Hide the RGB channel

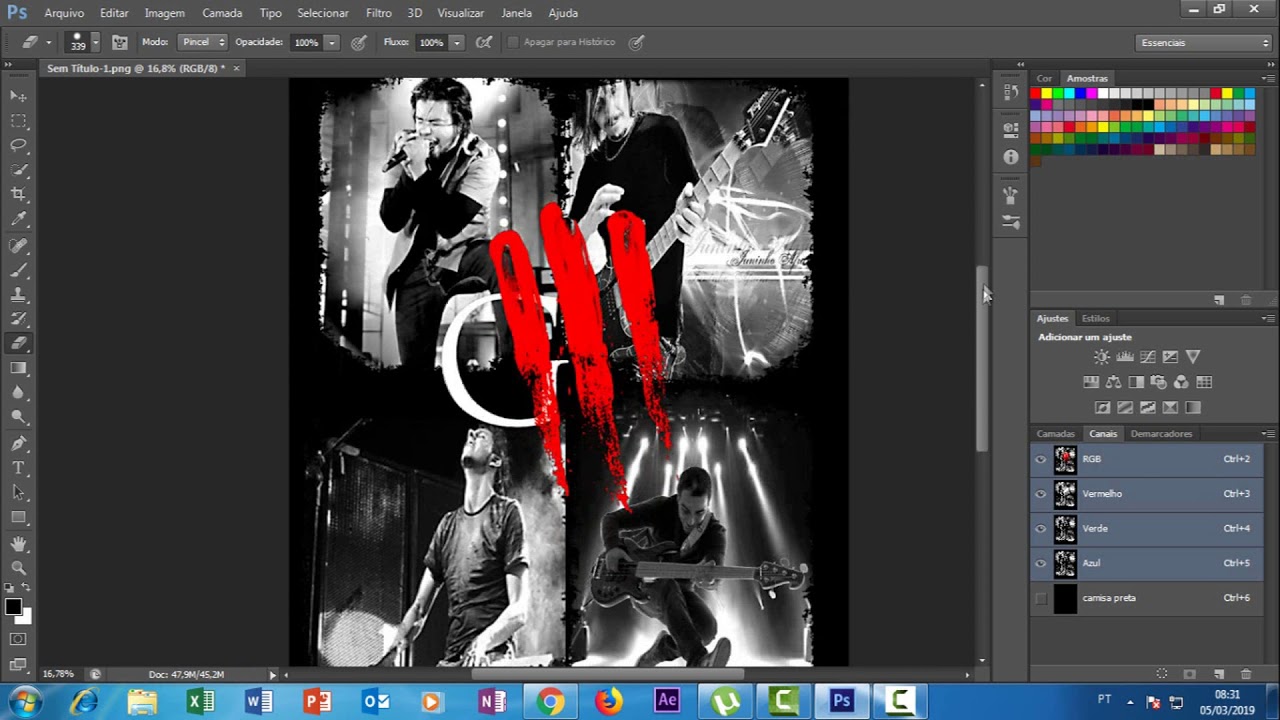pos(1041,459)
